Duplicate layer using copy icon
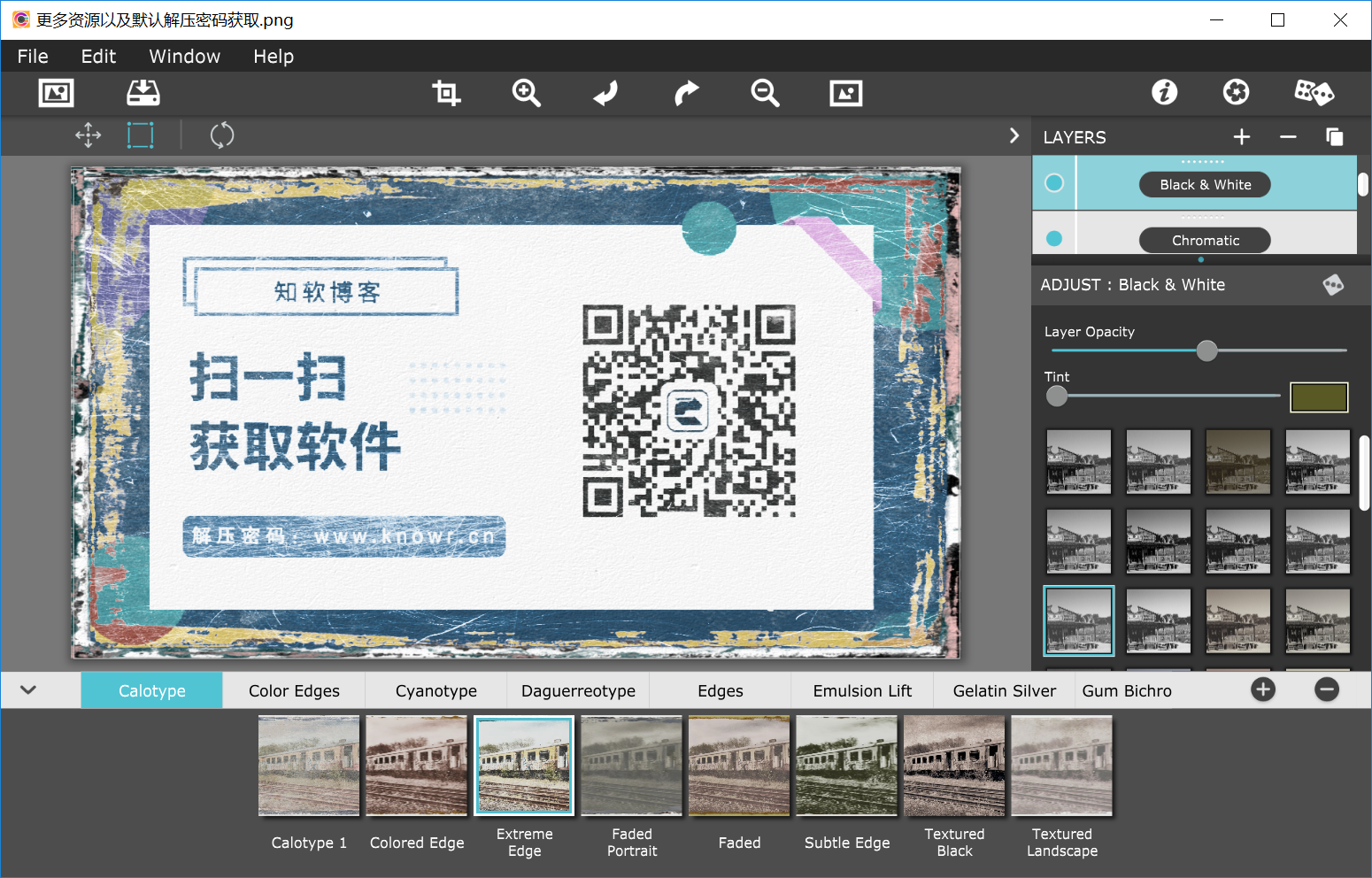Image resolution: width=1372 pixels, height=878 pixels. tap(1334, 137)
